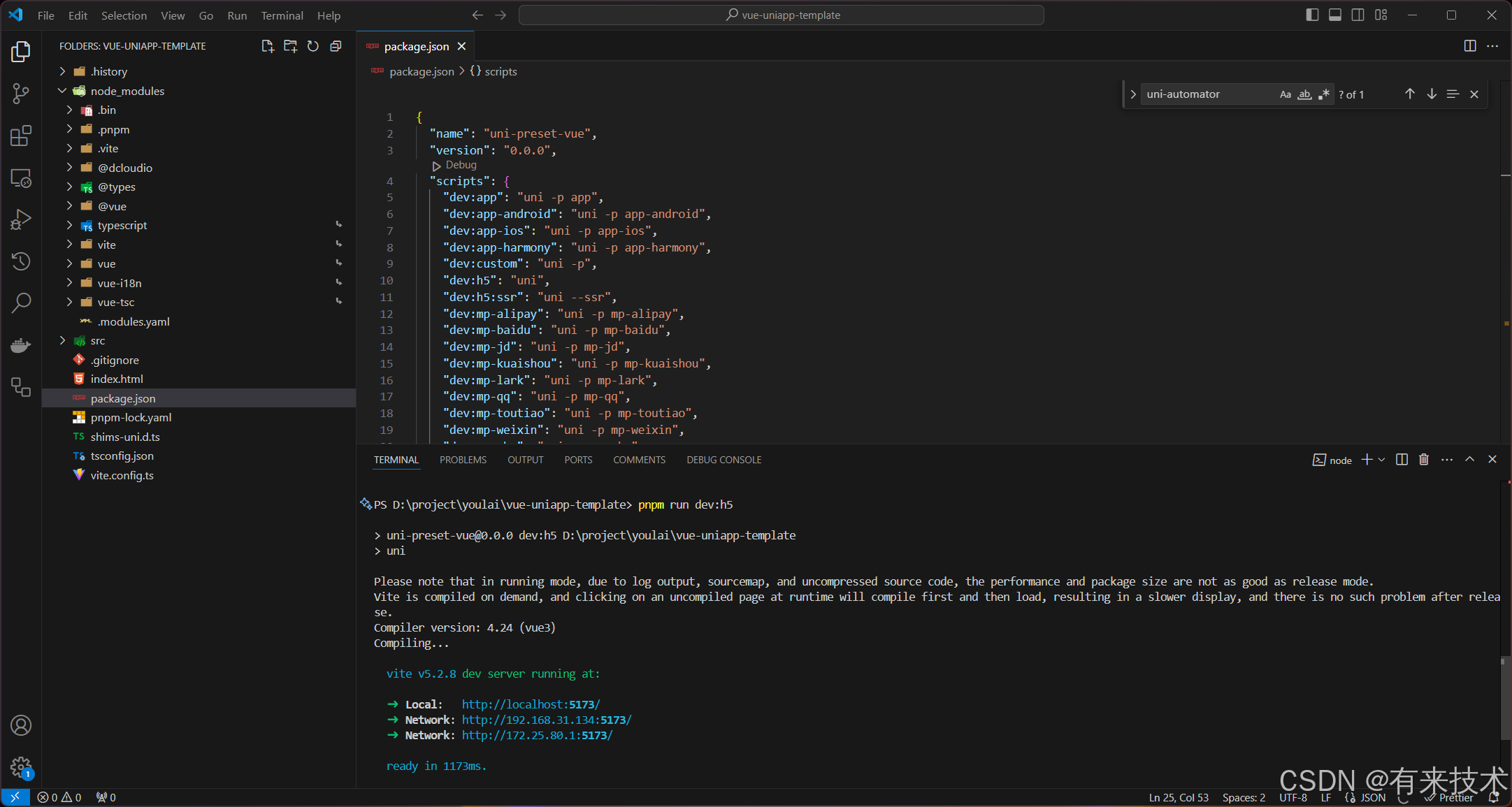Open the Source Control view
This screenshot has height=807, width=1512.
click(21, 94)
